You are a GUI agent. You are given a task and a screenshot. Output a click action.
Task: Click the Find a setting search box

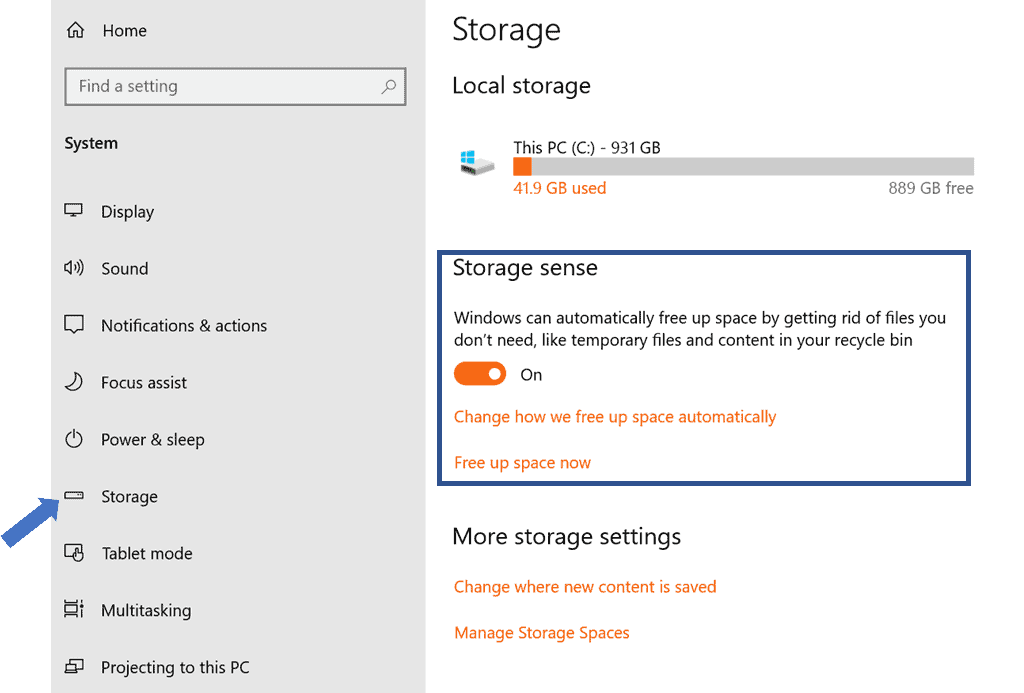coord(225,87)
